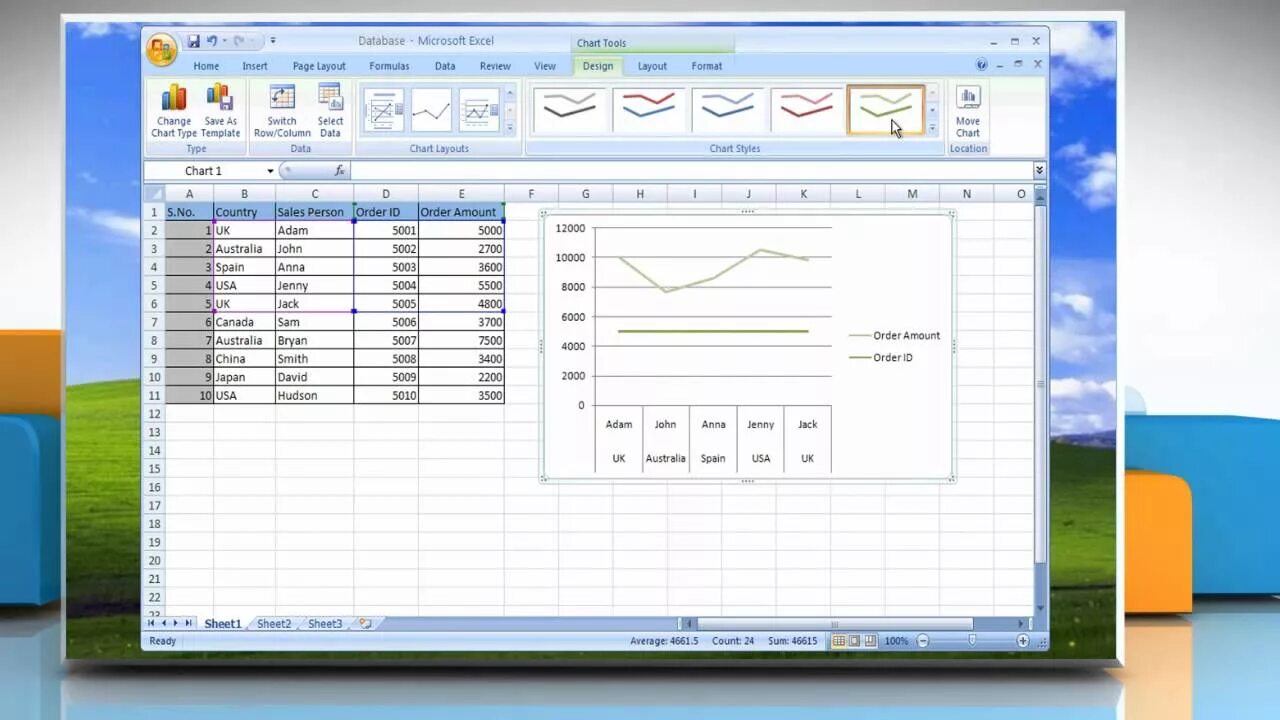Expand the Chart Layouts gallery More arrow
This screenshot has height=720, width=1280.
(x=510, y=128)
